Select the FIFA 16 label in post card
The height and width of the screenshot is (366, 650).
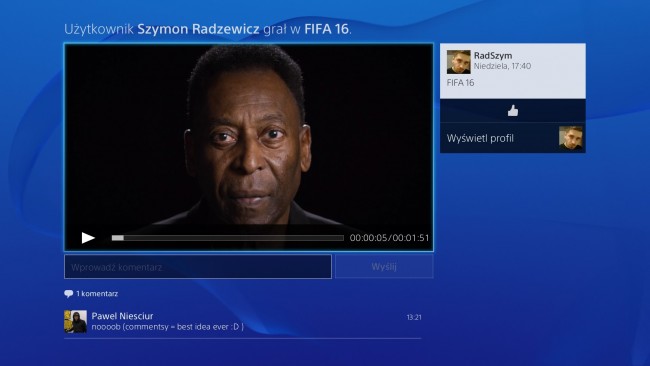tap(460, 83)
